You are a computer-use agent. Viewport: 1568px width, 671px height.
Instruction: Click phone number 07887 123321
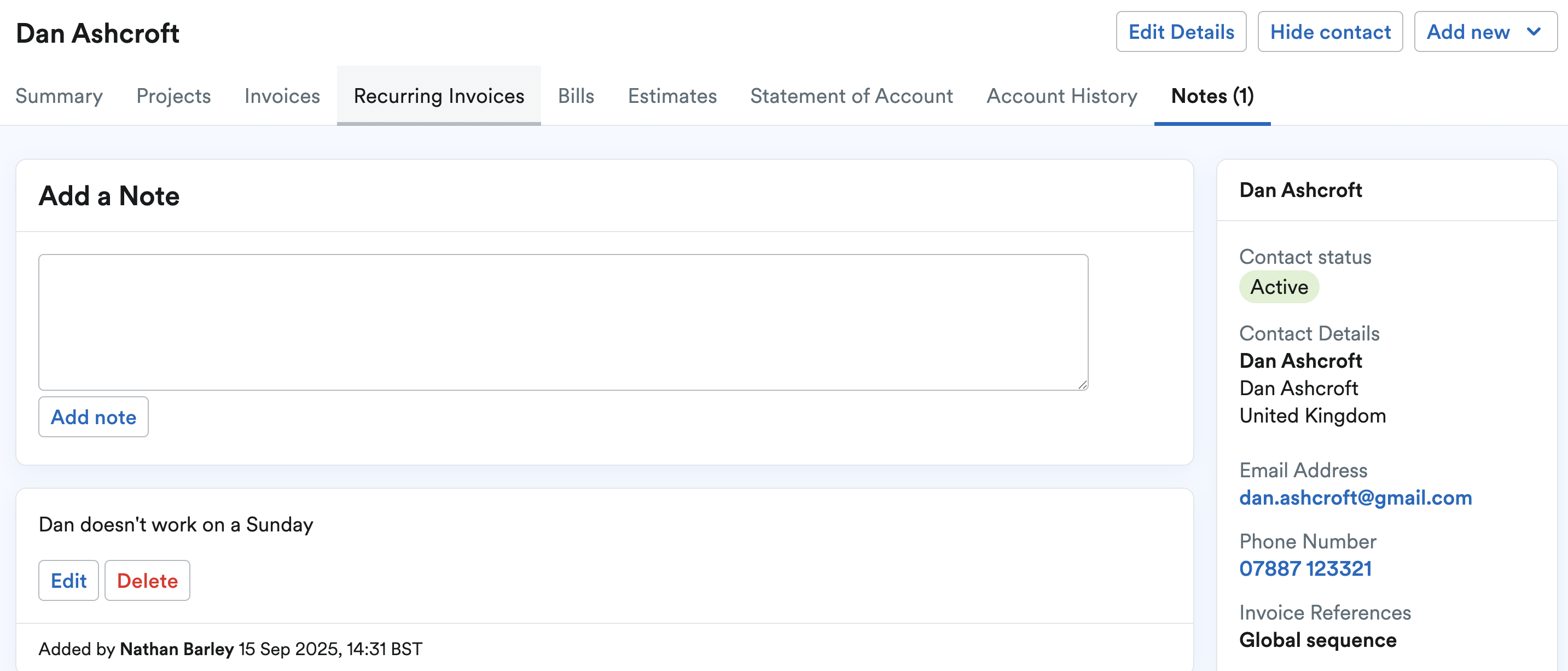point(1305,568)
